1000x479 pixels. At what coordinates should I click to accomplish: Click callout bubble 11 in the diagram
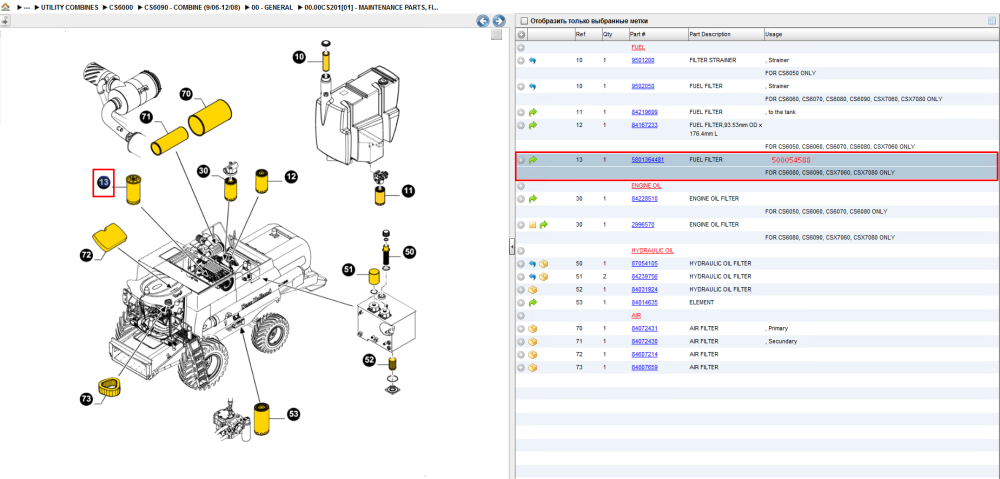point(408,190)
